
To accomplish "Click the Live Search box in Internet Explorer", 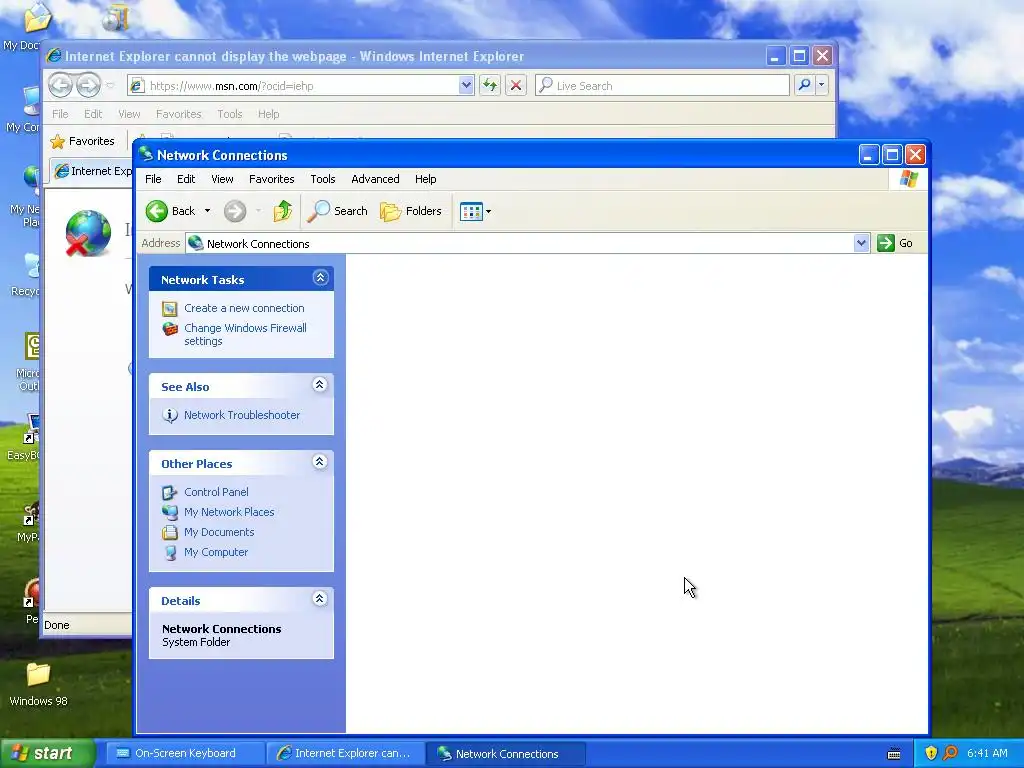I will (662, 86).
